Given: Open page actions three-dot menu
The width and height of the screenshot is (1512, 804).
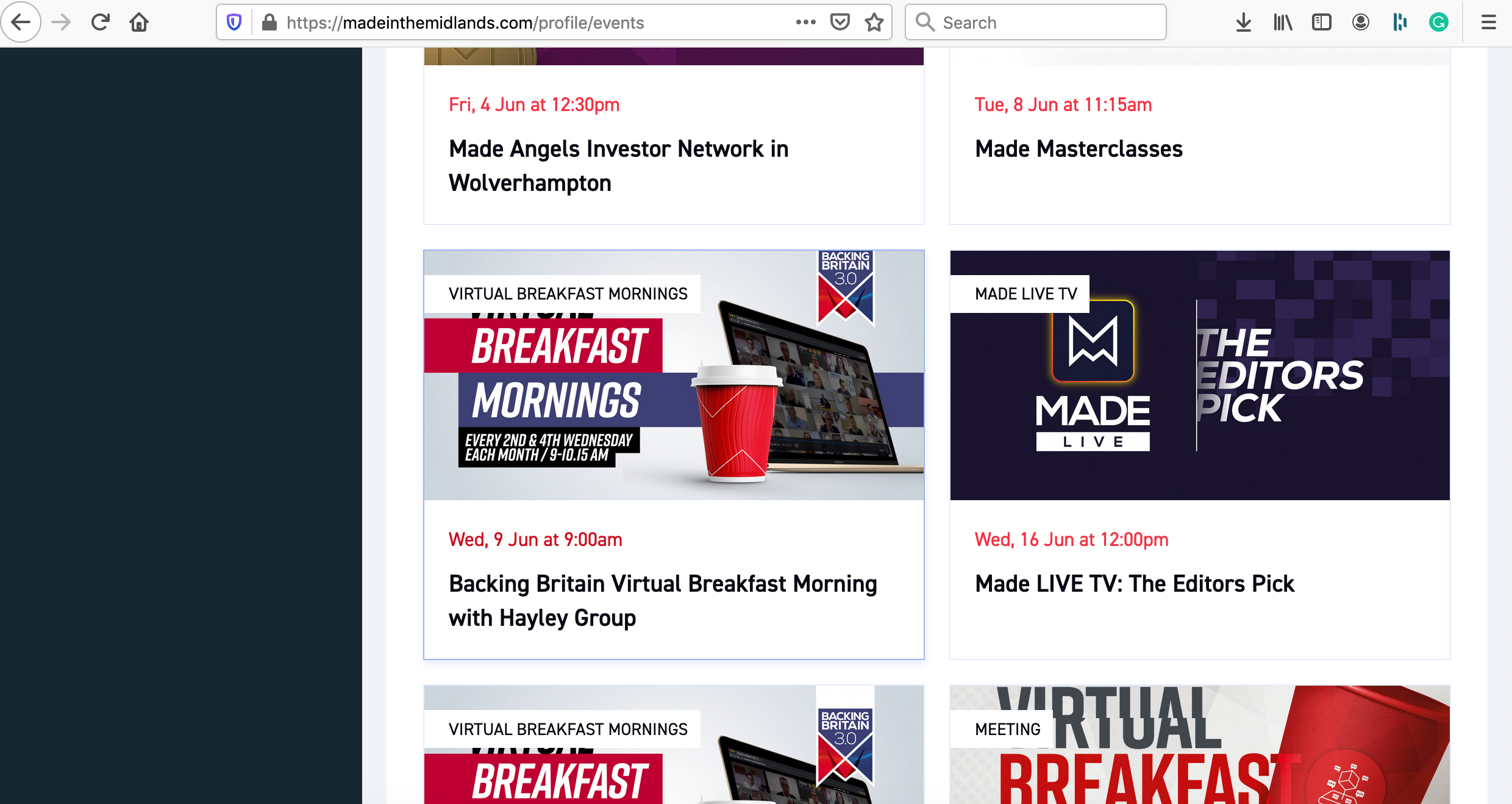Looking at the screenshot, I should 805,23.
